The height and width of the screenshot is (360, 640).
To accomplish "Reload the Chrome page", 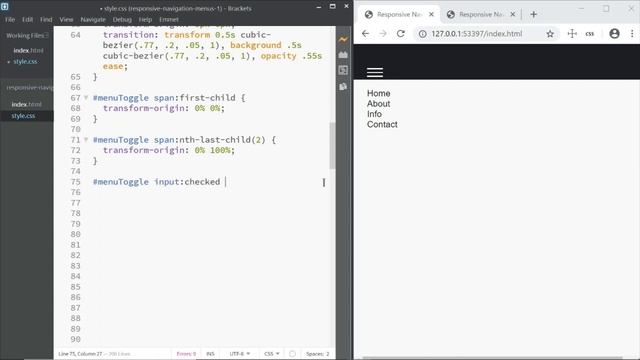I will pos(400,34).
